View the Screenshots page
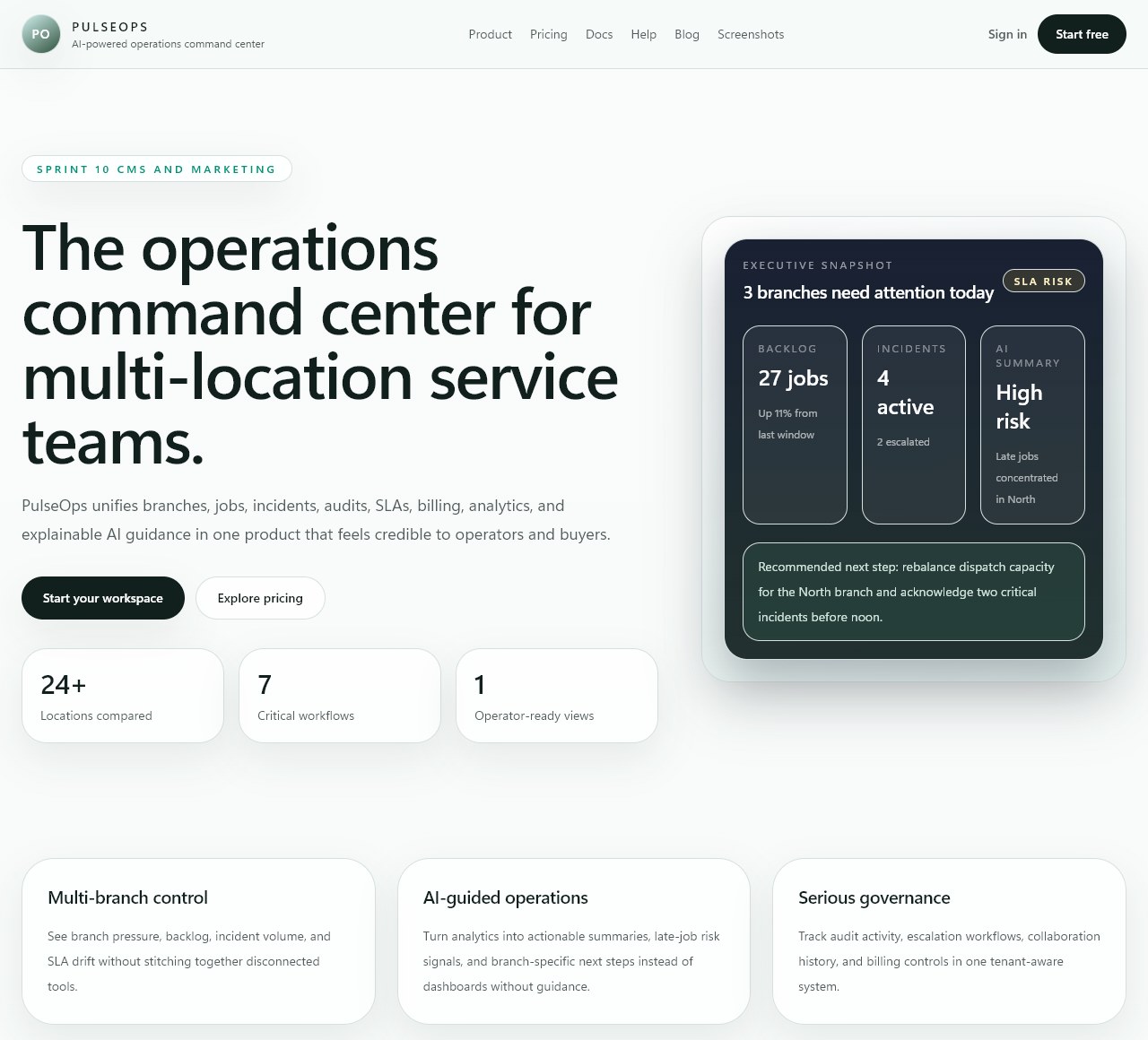Screen dimensions: 1148x1040 tap(751, 34)
